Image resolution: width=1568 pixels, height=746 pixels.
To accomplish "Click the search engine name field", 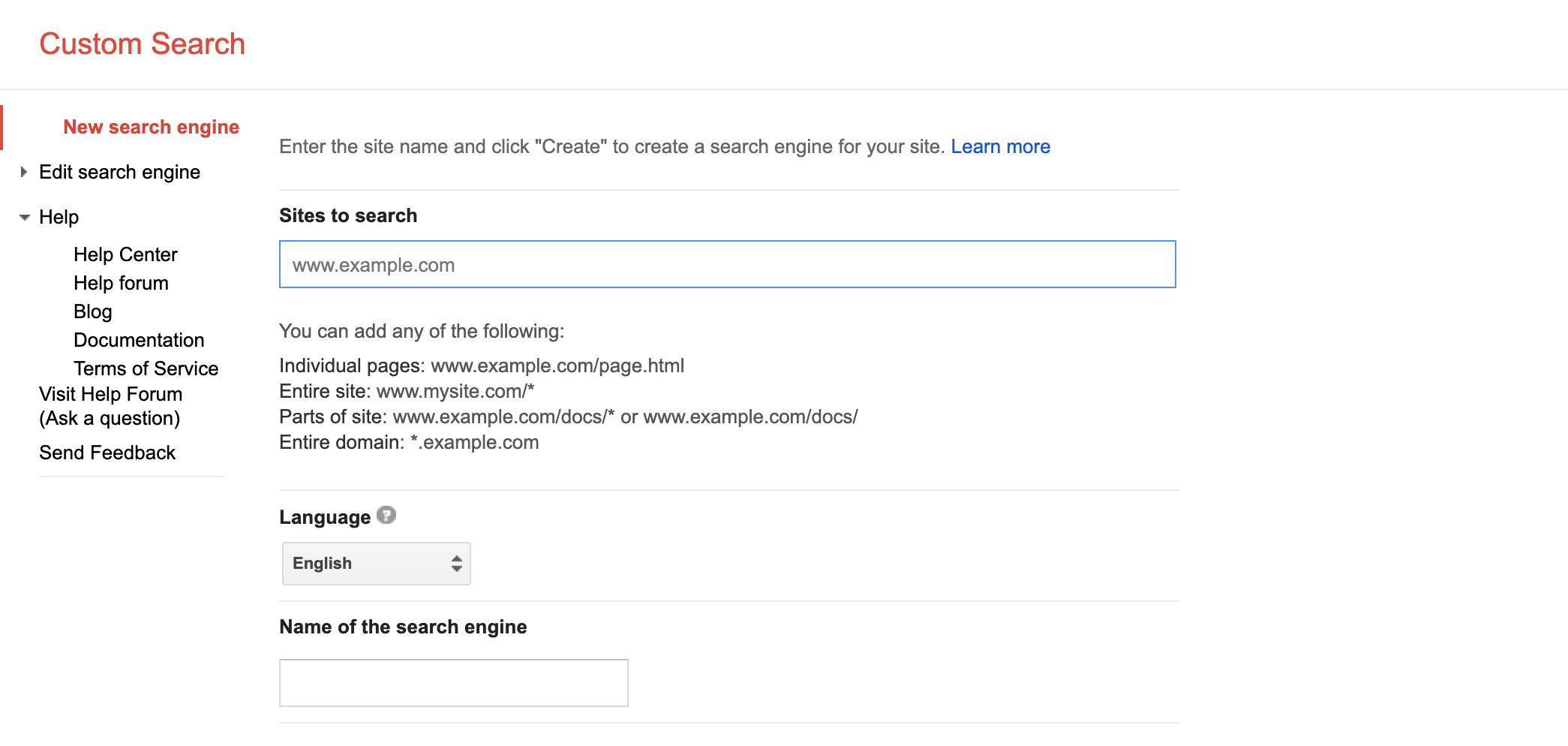I will pos(454,683).
